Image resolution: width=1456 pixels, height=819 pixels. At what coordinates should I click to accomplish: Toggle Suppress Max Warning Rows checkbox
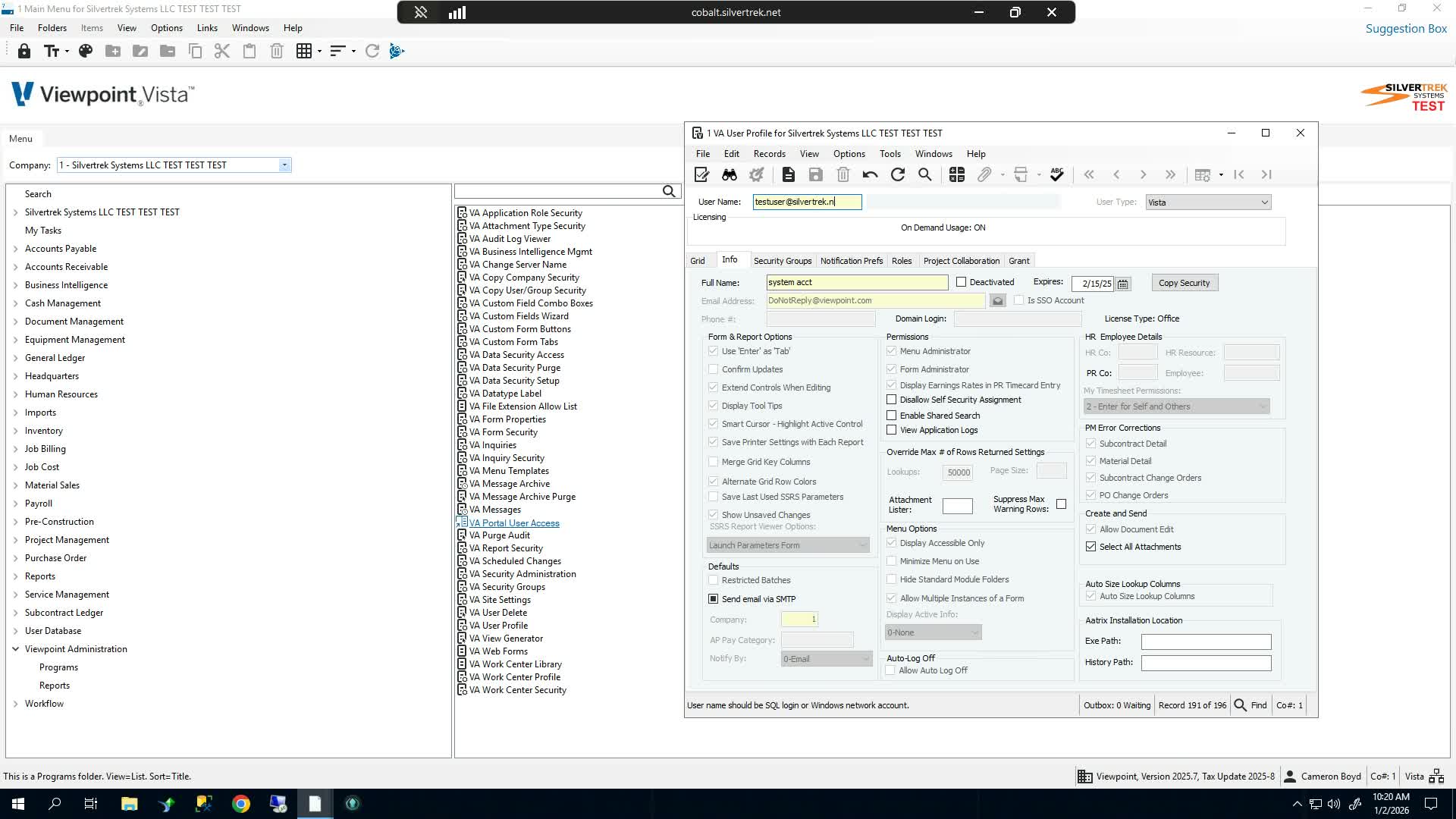point(1062,504)
